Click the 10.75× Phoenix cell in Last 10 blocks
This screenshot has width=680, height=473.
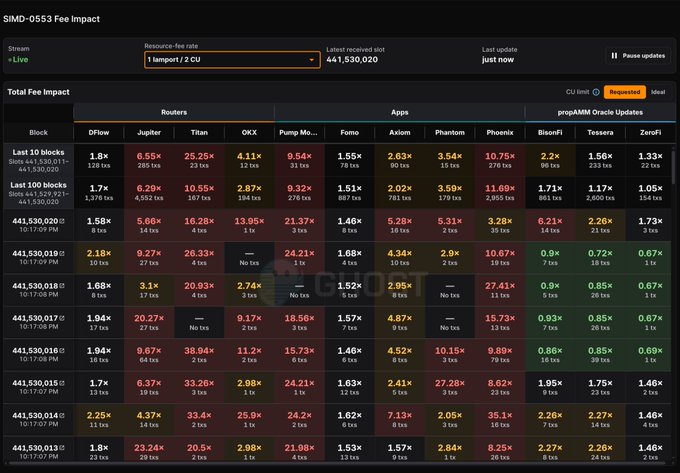click(500, 160)
